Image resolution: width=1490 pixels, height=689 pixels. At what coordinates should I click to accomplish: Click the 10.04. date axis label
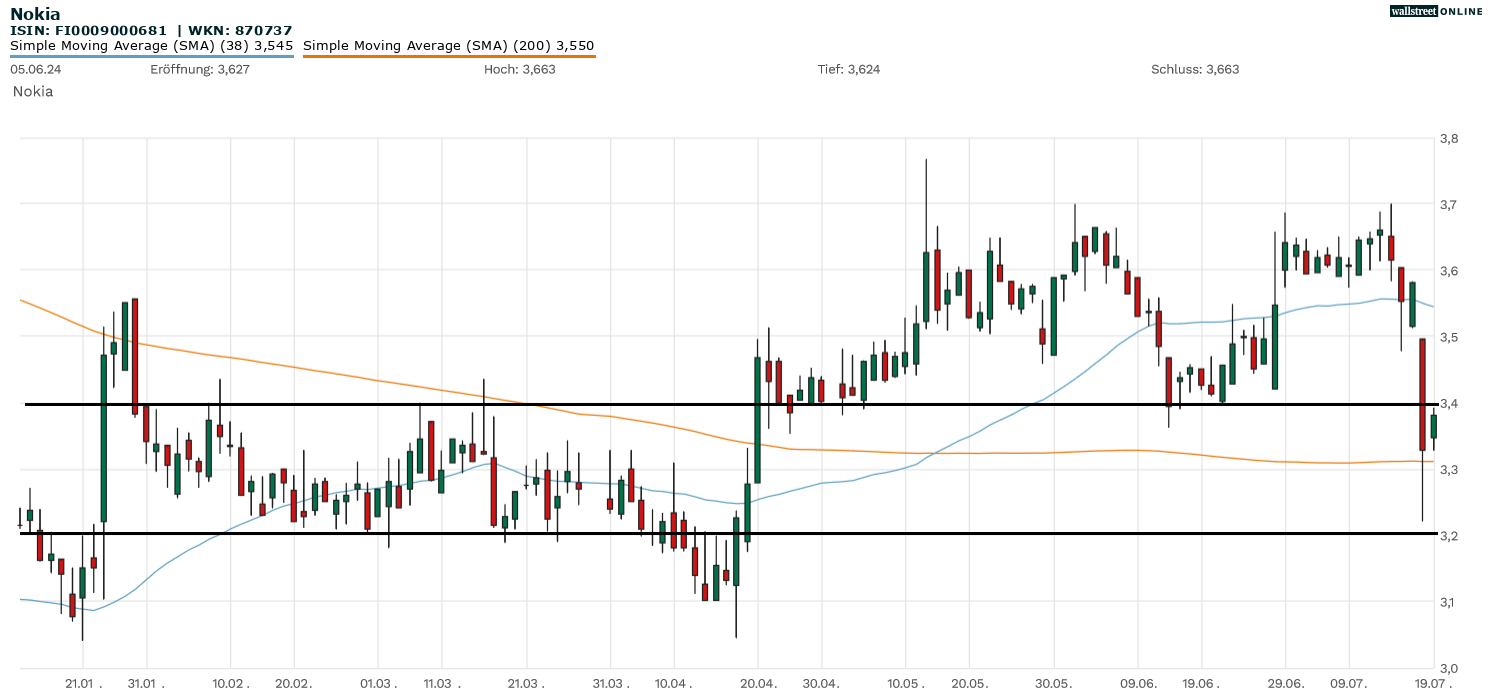pyautogui.click(x=673, y=683)
